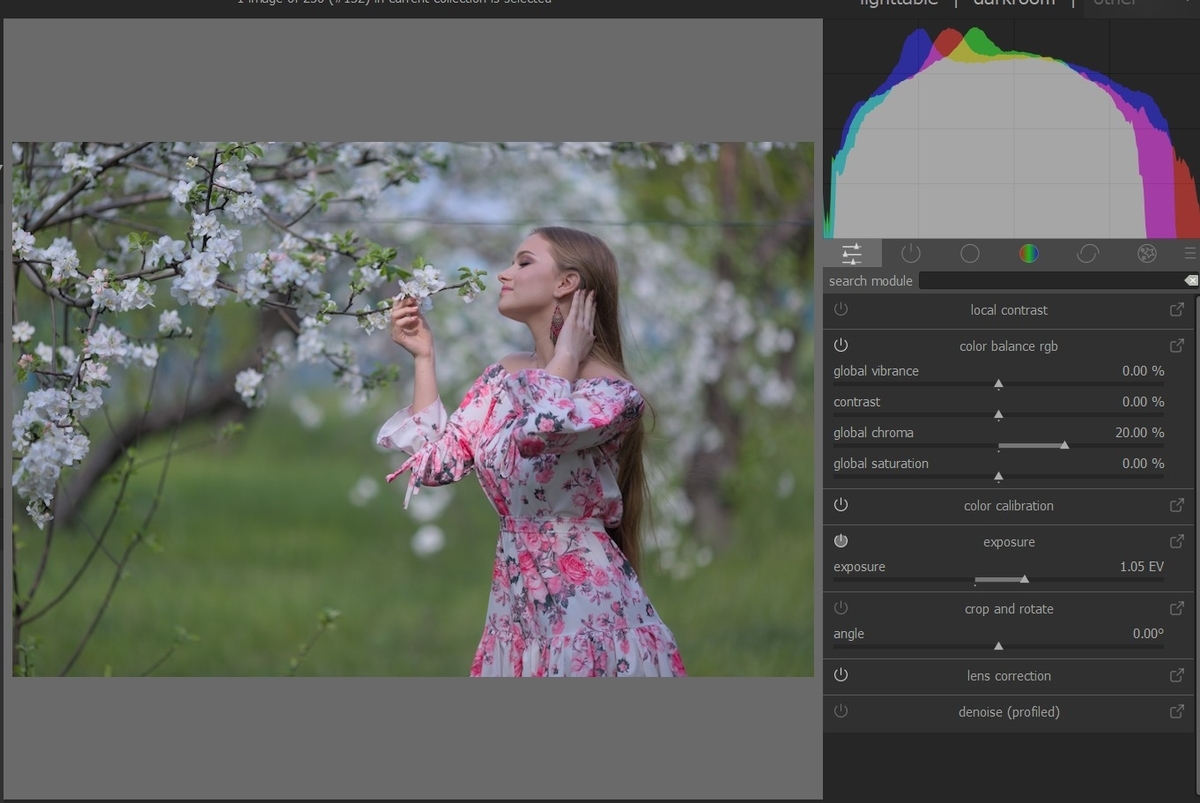Enable the local contrast module
The image size is (1200, 803).
point(841,310)
